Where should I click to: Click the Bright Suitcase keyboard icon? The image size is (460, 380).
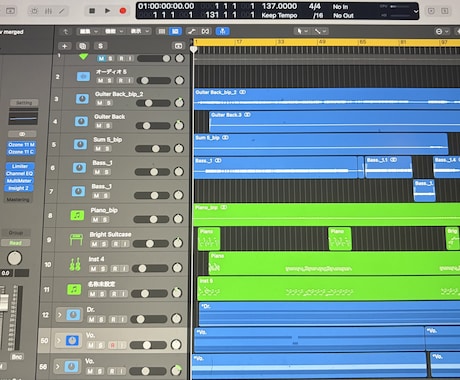pos(76,240)
